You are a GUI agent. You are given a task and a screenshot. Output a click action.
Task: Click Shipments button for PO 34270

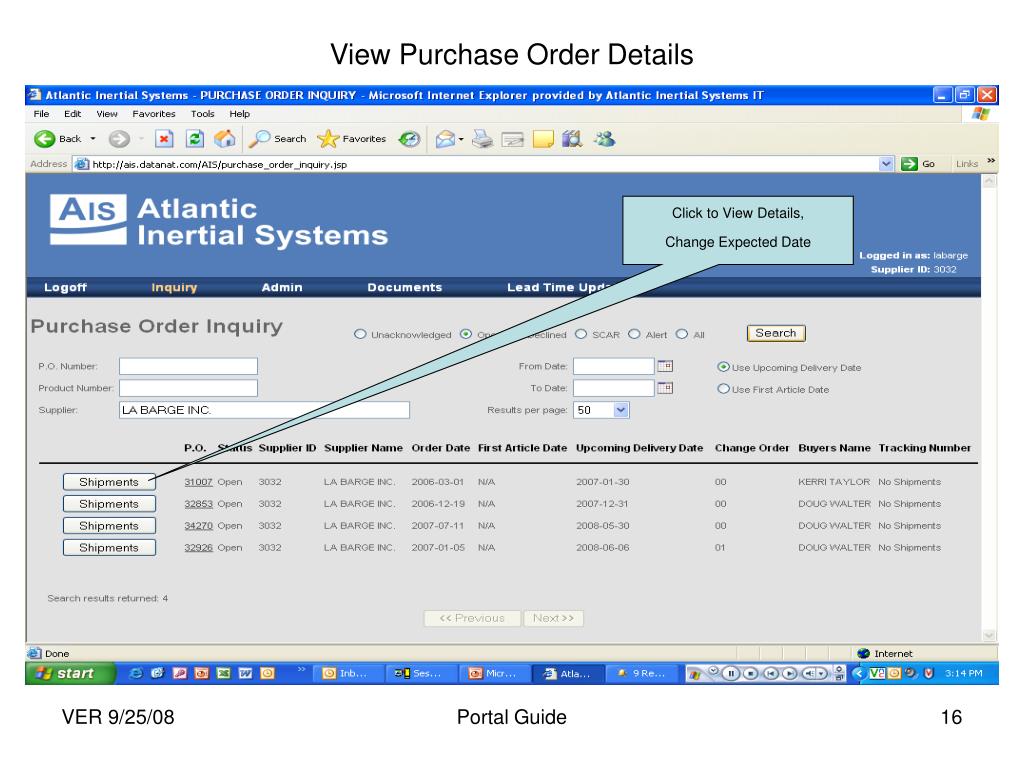tap(109, 525)
